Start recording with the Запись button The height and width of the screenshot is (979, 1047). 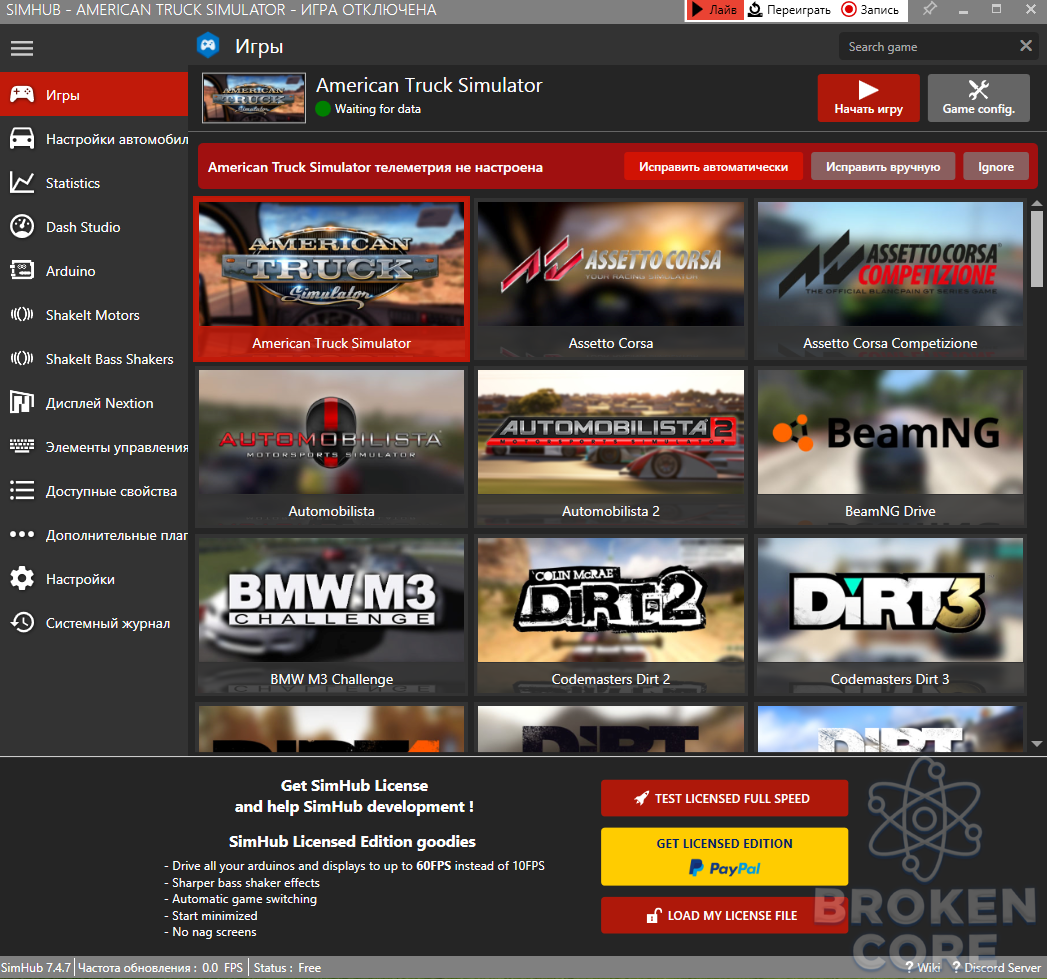[x=870, y=10]
